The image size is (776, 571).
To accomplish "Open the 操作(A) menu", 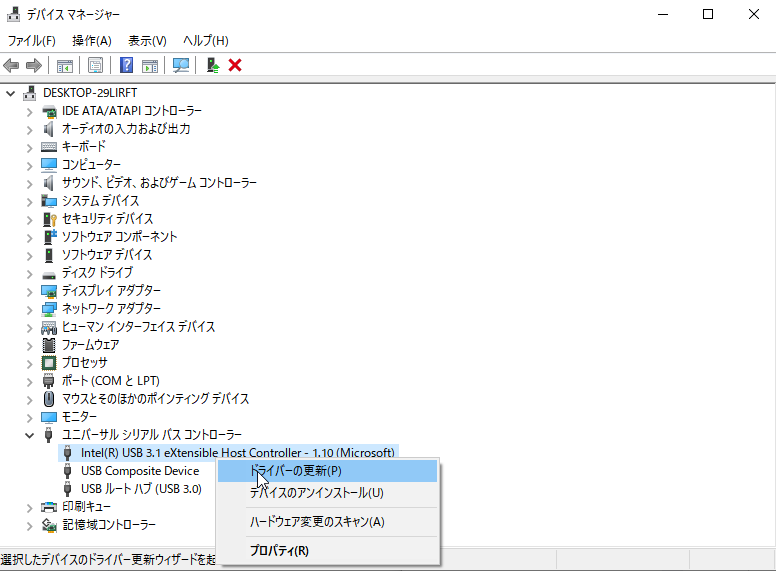I will coord(92,41).
